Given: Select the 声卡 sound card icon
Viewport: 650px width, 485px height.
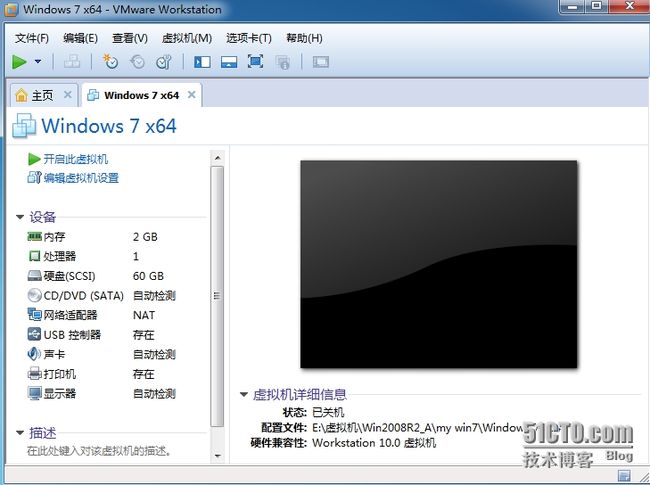Looking at the screenshot, I should coord(34,354).
